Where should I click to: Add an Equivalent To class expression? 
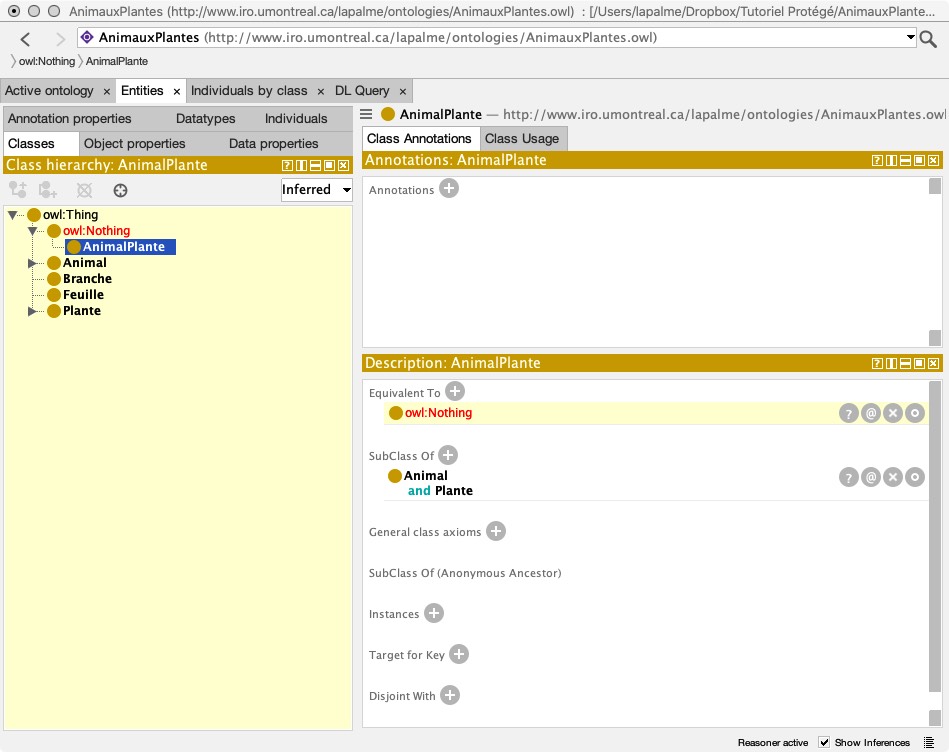coord(455,392)
